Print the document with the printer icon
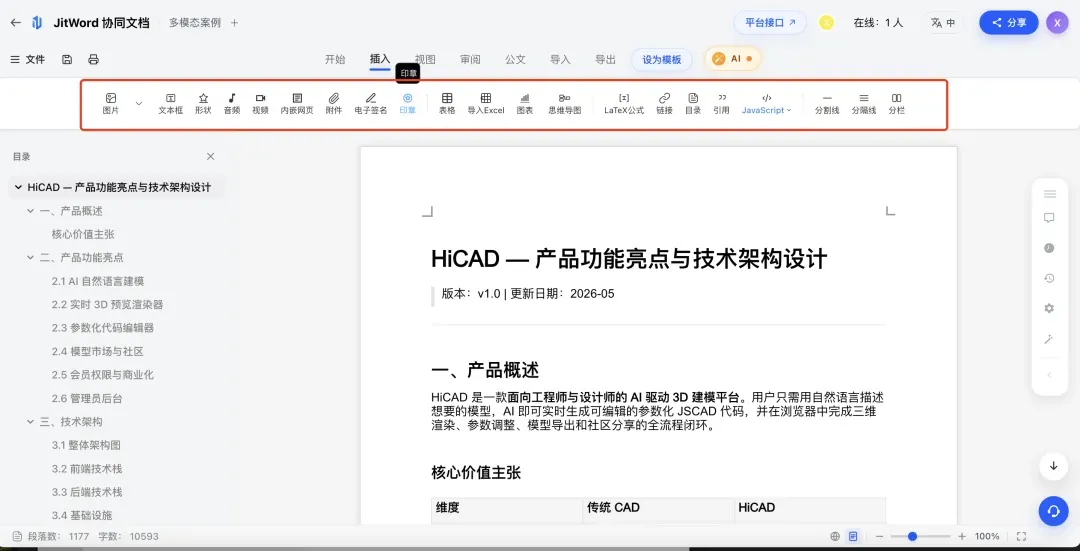This screenshot has width=1080, height=551. tap(94, 59)
